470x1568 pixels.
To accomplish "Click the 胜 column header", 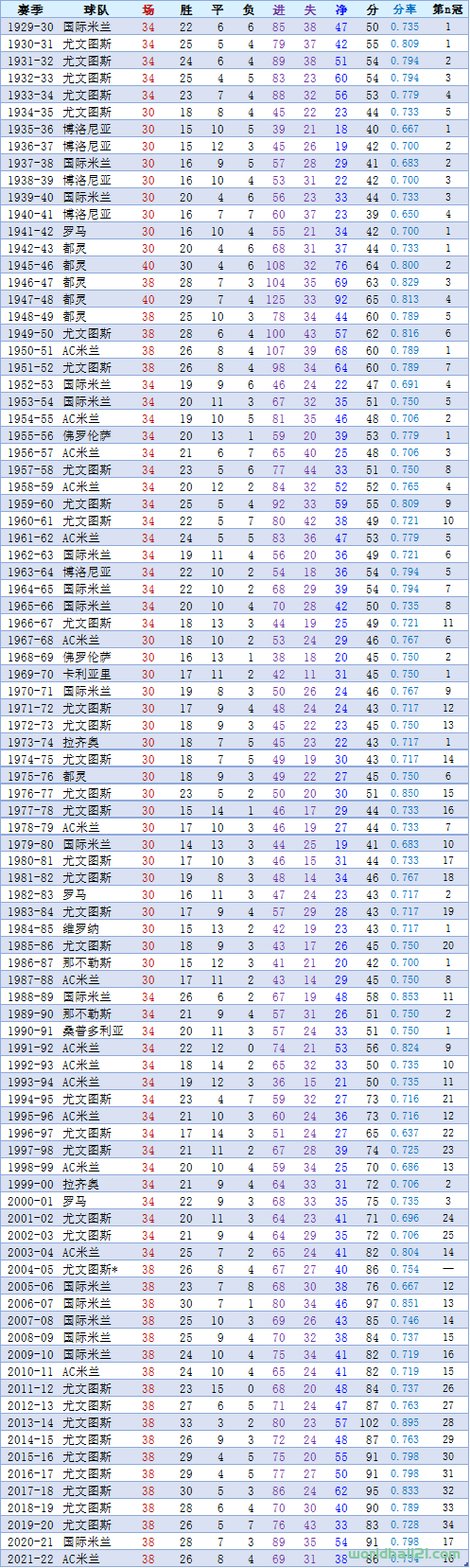I will tap(186, 9).
